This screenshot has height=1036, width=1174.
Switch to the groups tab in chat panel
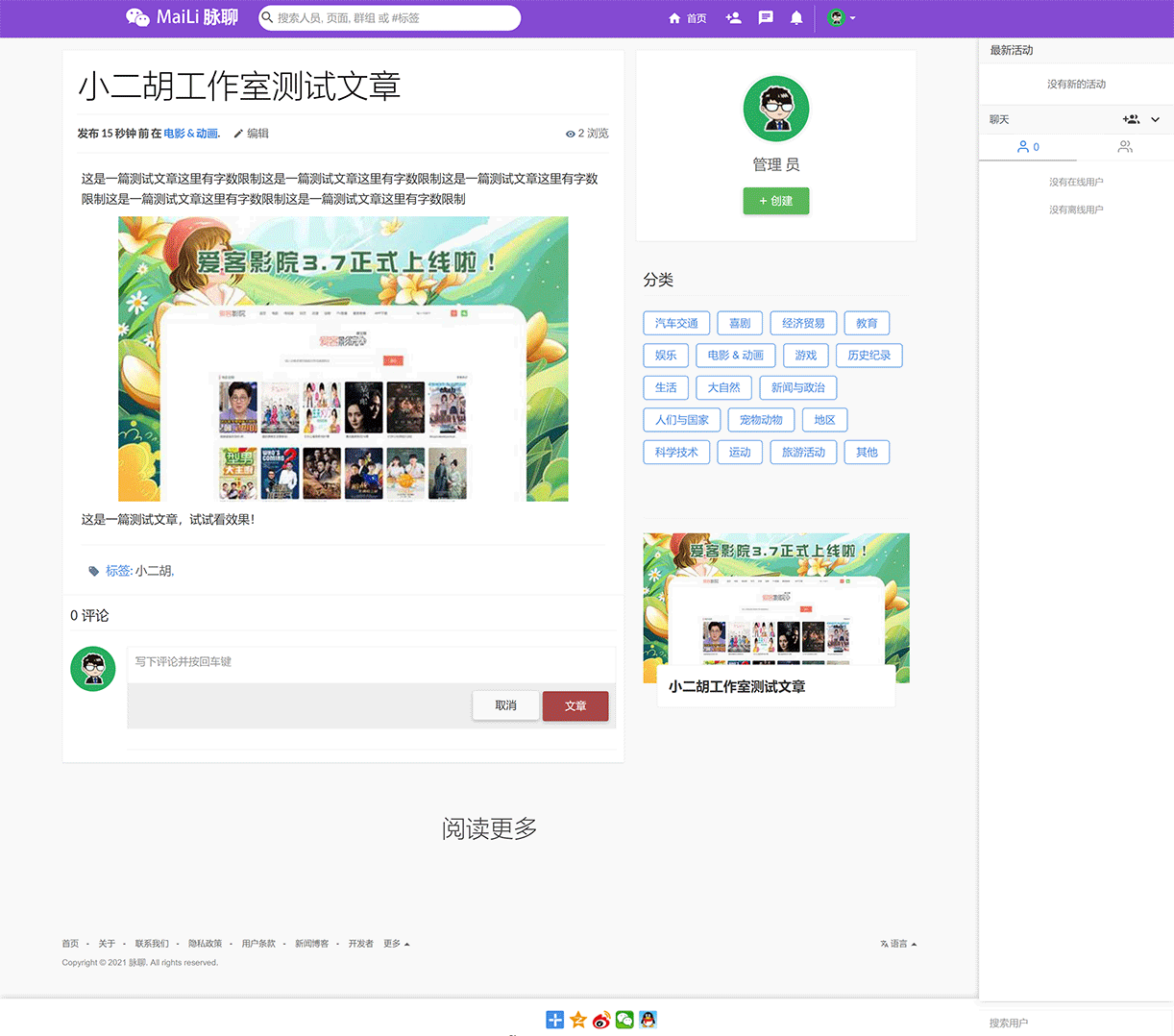(1125, 146)
